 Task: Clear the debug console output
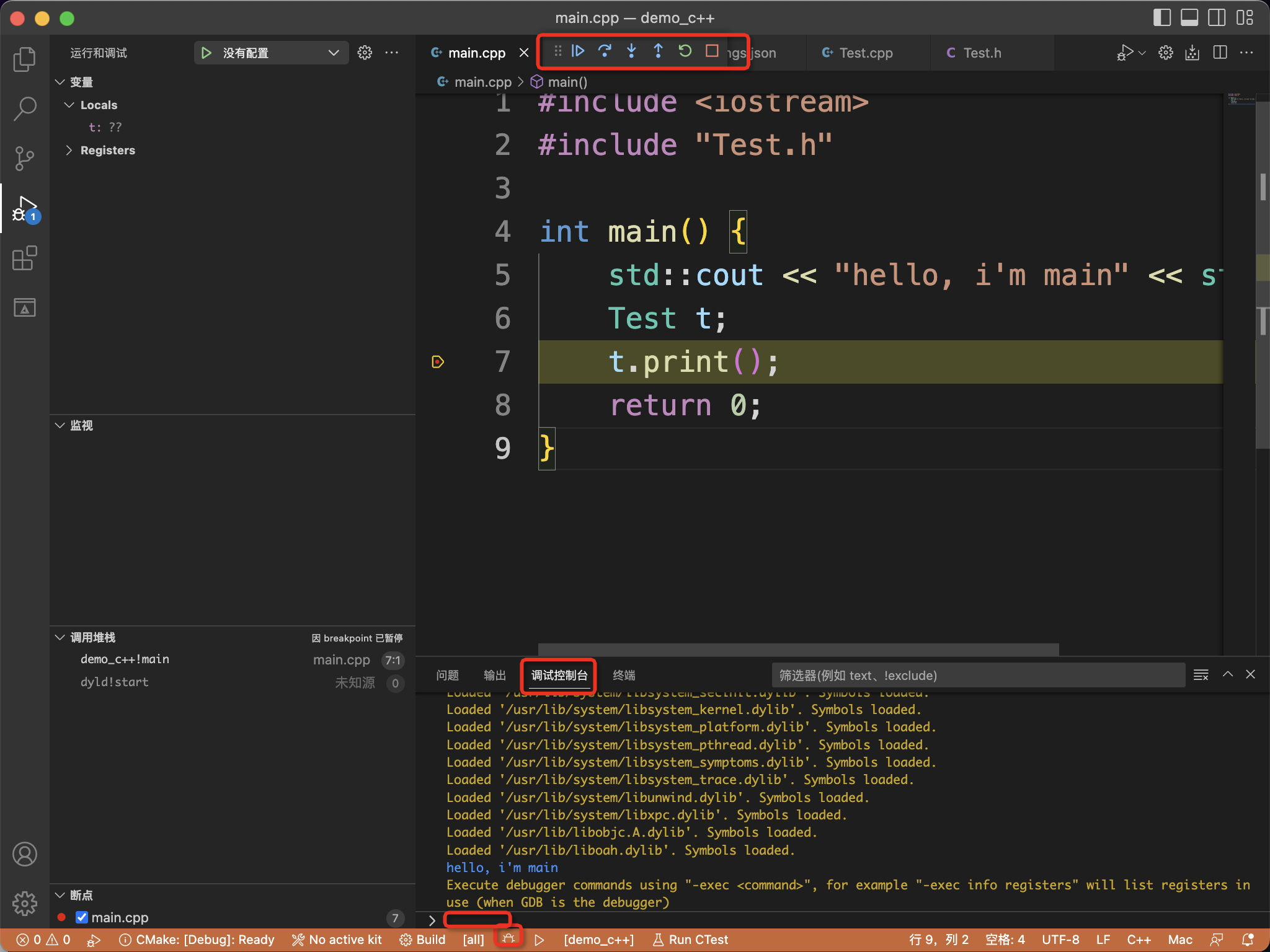pyautogui.click(x=1201, y=674)
